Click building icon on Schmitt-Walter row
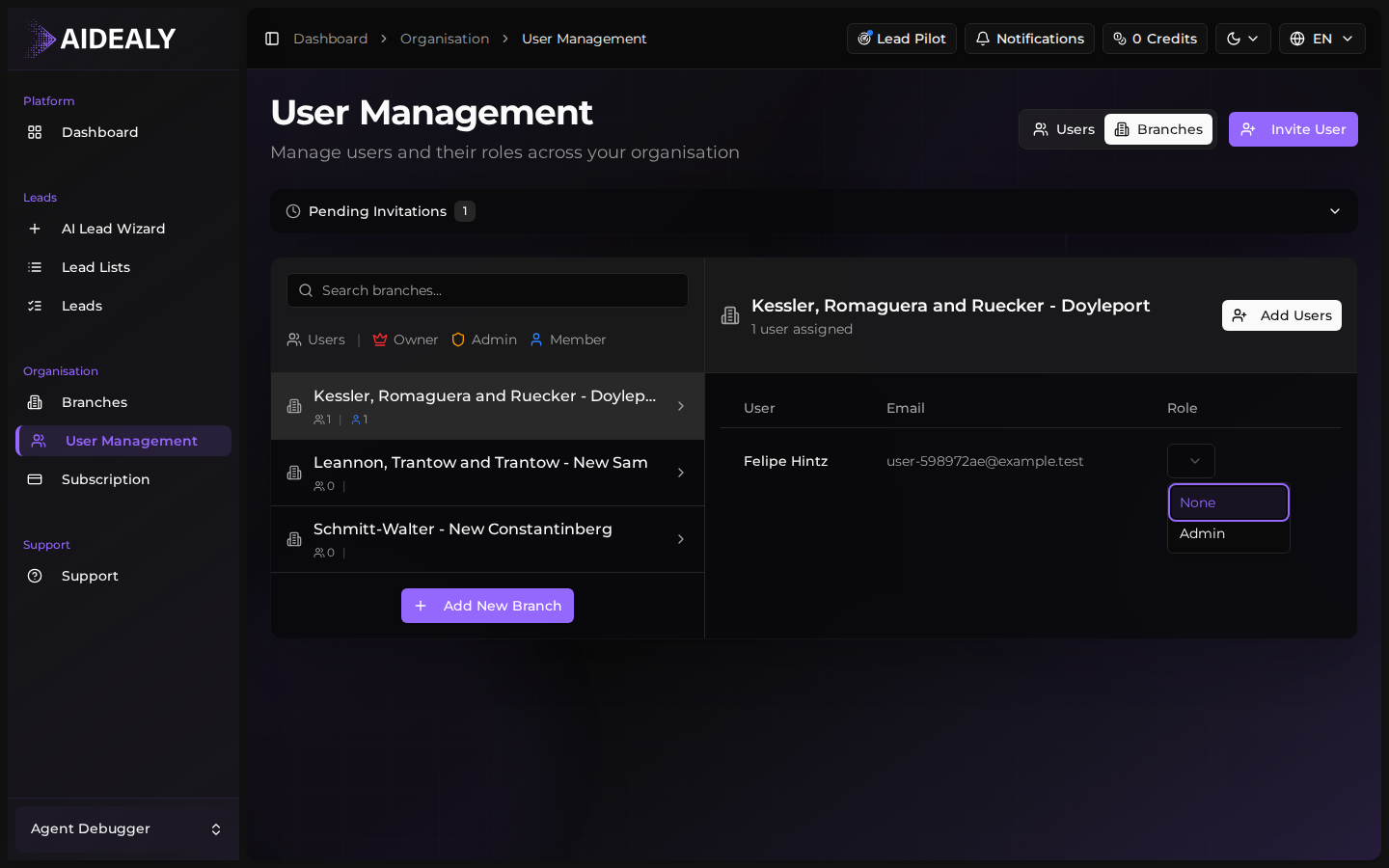This screenshot has width=1389, height=868. pyautogui.click(x=294, y=539)
